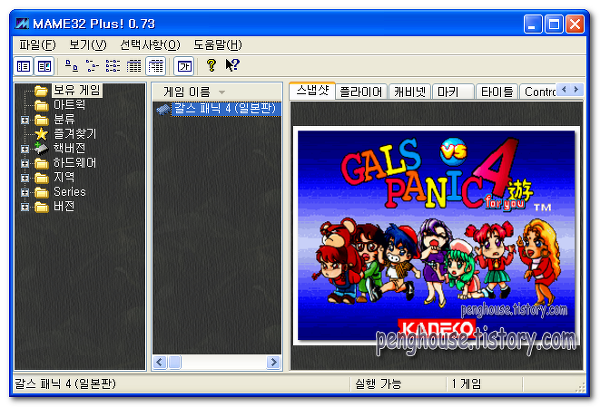Switch to small icons view
The height and width of the screenshot is (407, 600).
coord(92,66)
